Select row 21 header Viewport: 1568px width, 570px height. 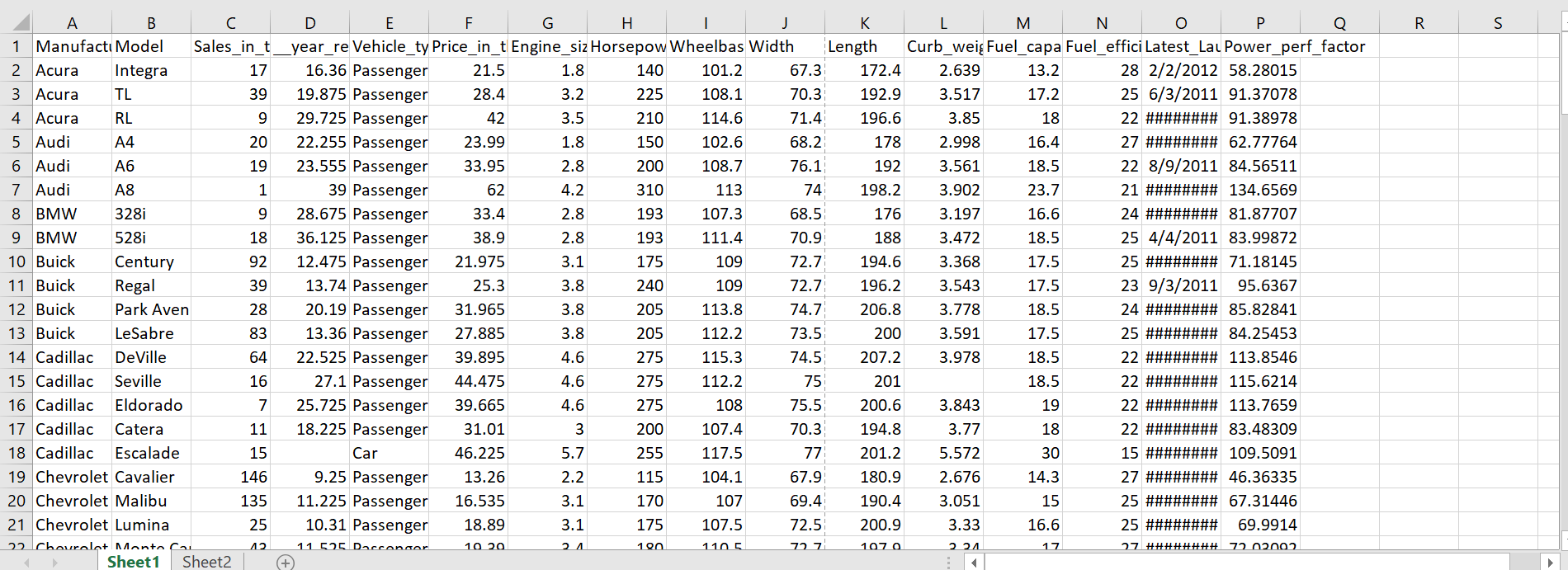tap(17, 525)
